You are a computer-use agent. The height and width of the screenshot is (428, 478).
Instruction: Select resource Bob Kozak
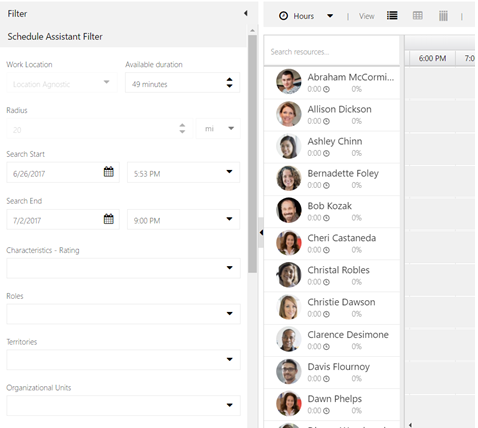pos(332,211)
